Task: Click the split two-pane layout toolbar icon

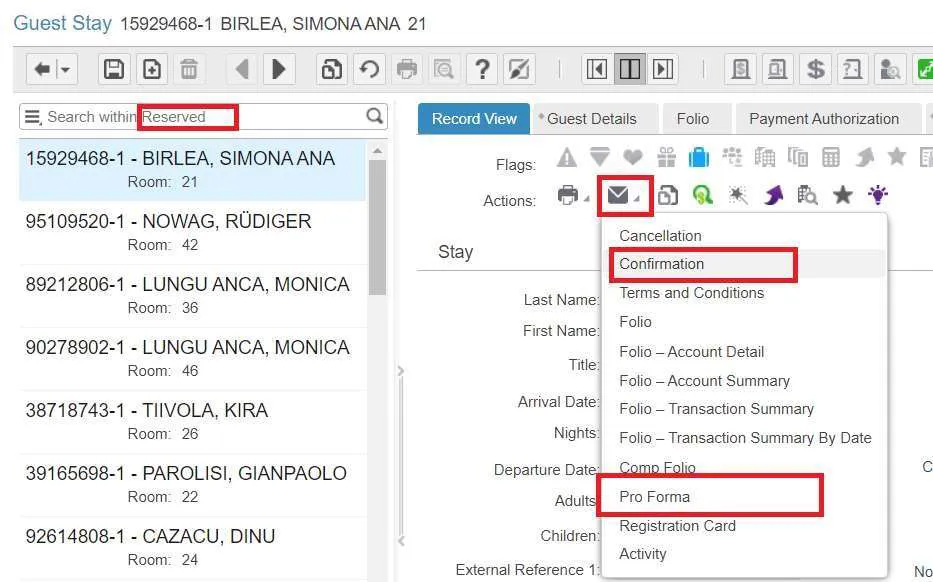Action: coord(630,70)
